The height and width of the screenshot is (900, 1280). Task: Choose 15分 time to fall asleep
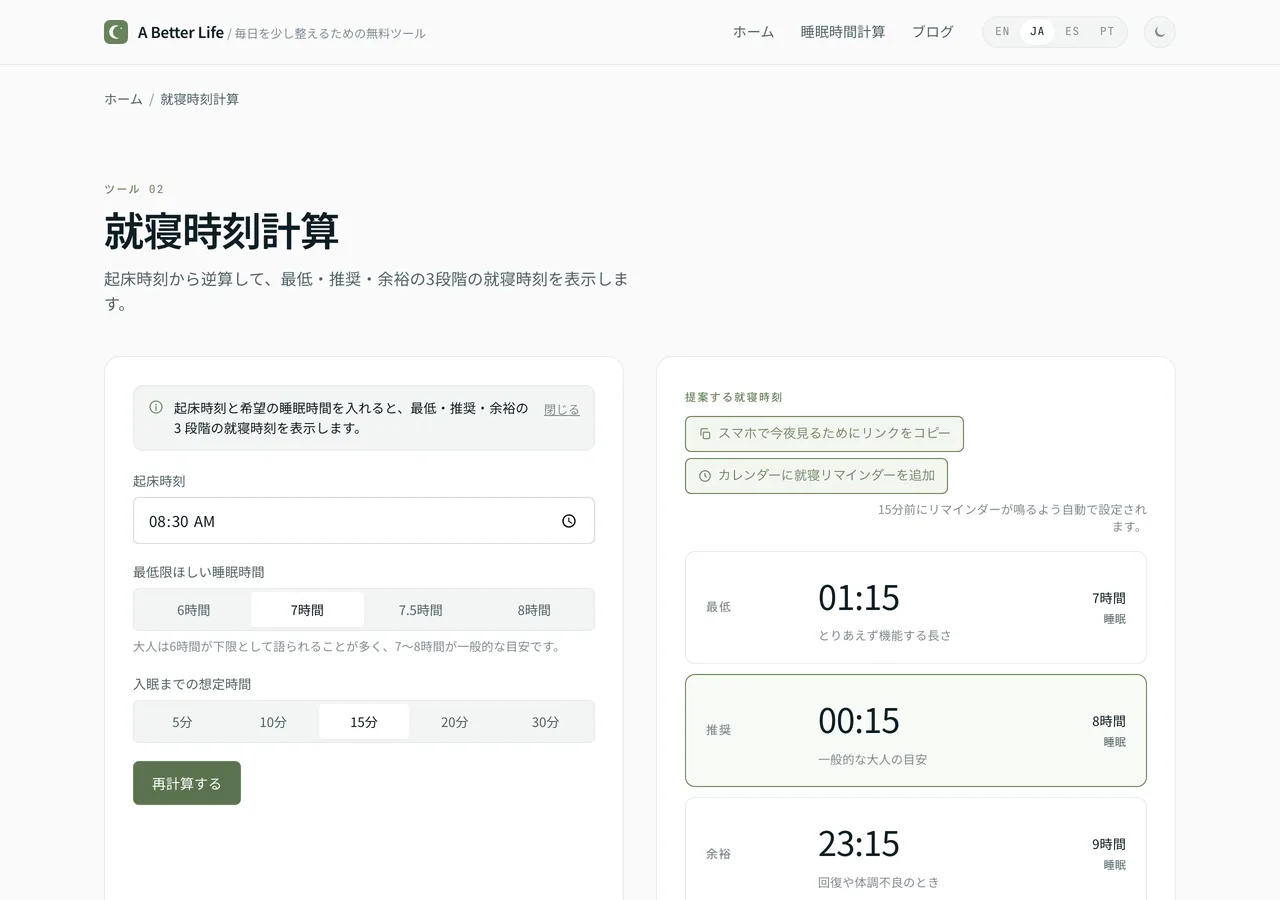pyautogui.click(x=364, y=722)
